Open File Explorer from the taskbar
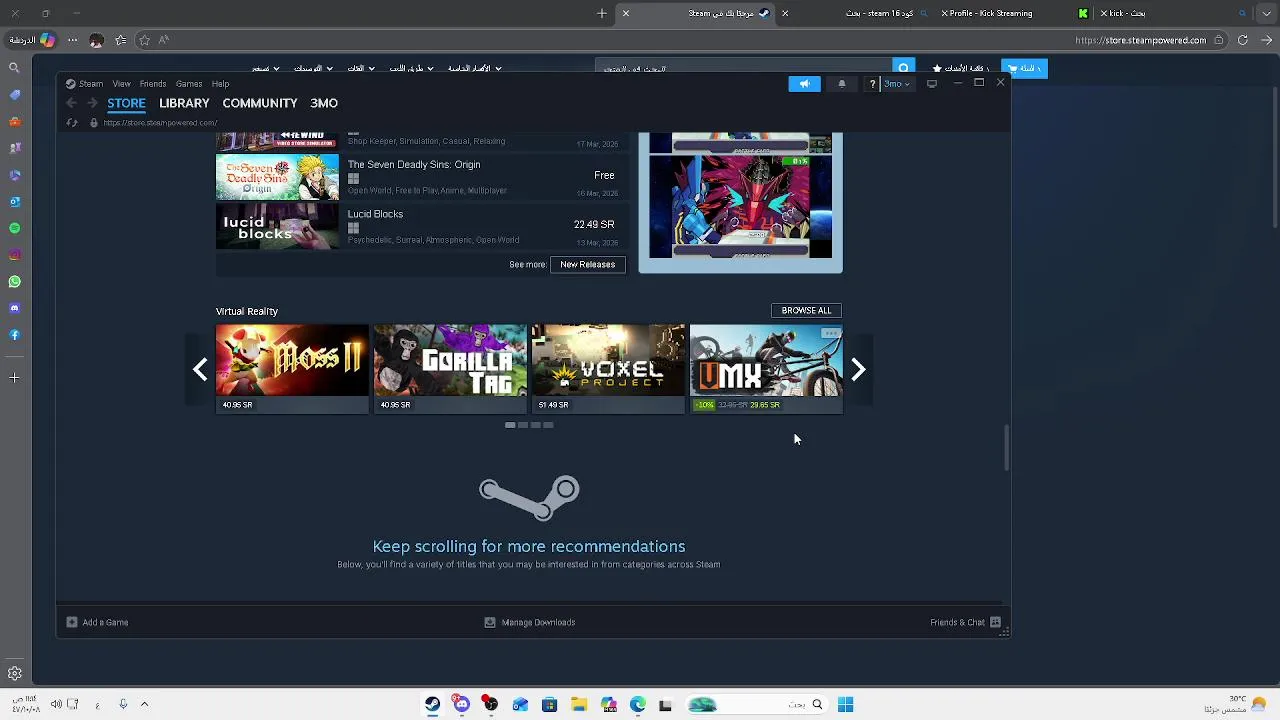The width and height of the screenshot is (1280, 720). coord(578,705)
